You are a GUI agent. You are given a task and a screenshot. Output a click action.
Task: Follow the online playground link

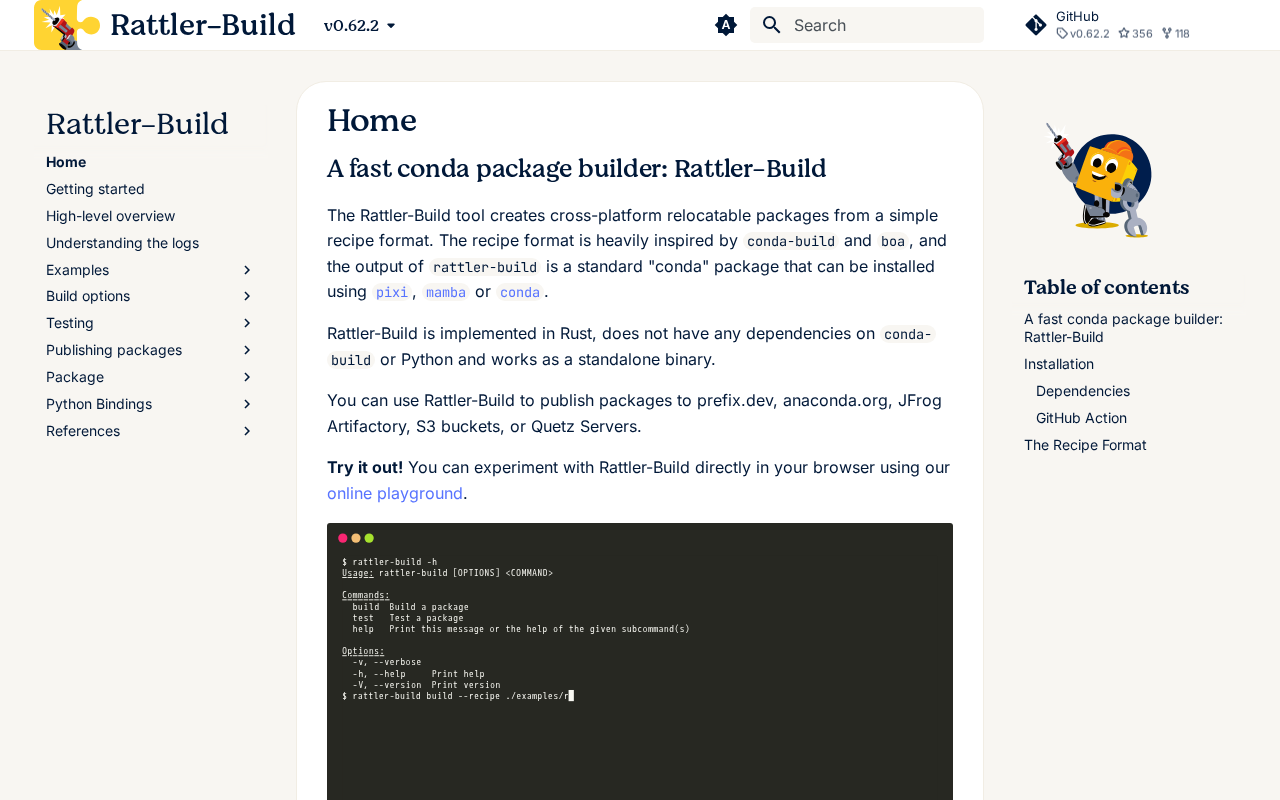[x=395, y=493]
